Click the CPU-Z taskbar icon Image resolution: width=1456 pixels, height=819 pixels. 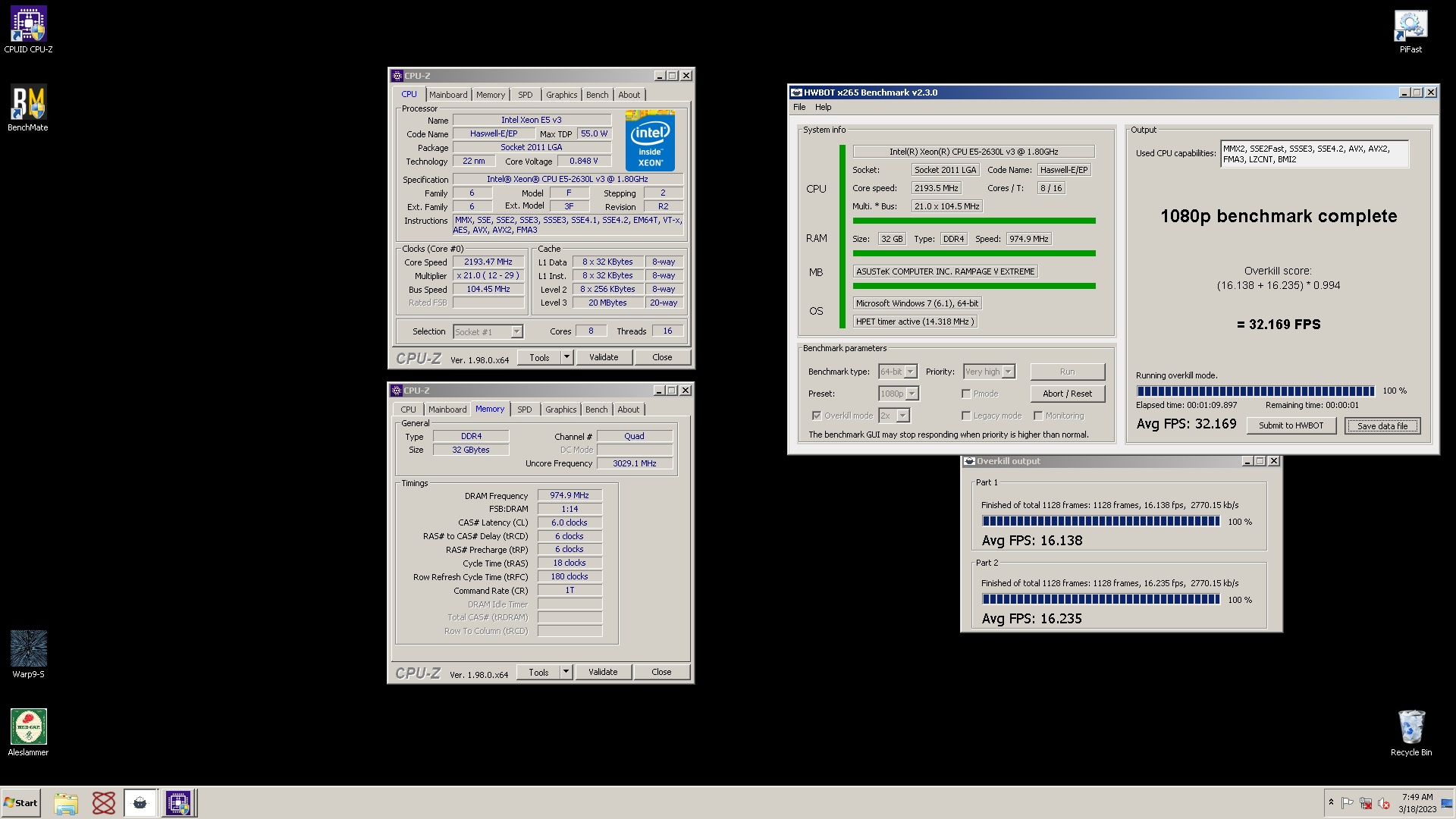pos(179,803)
